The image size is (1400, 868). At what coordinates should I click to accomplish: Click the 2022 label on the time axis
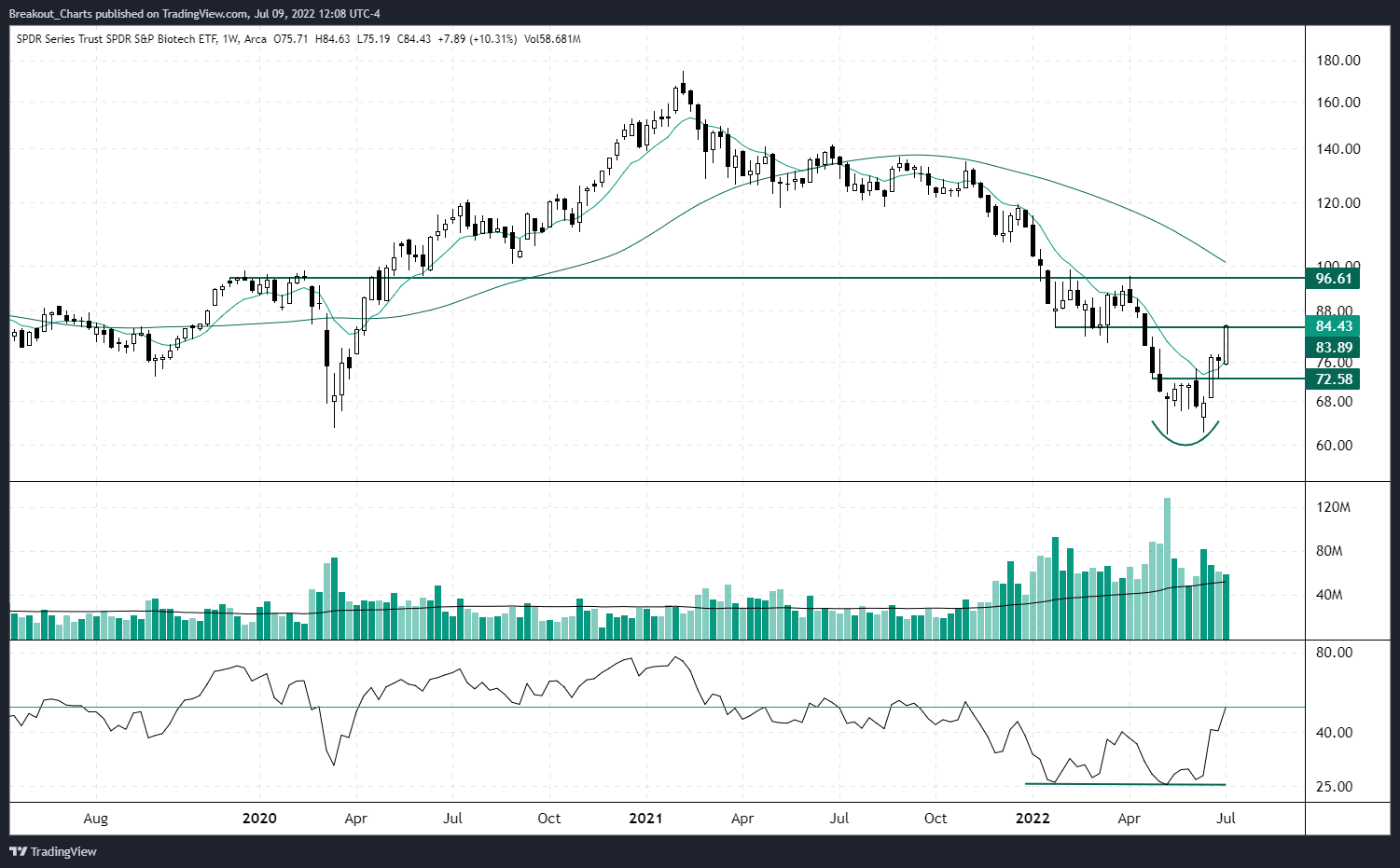(x=1033, y=819)
